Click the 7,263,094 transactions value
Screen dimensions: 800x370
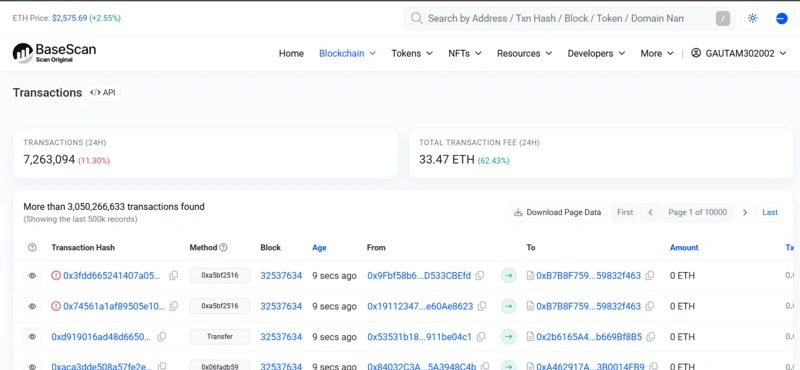click(x=49, y=160)
